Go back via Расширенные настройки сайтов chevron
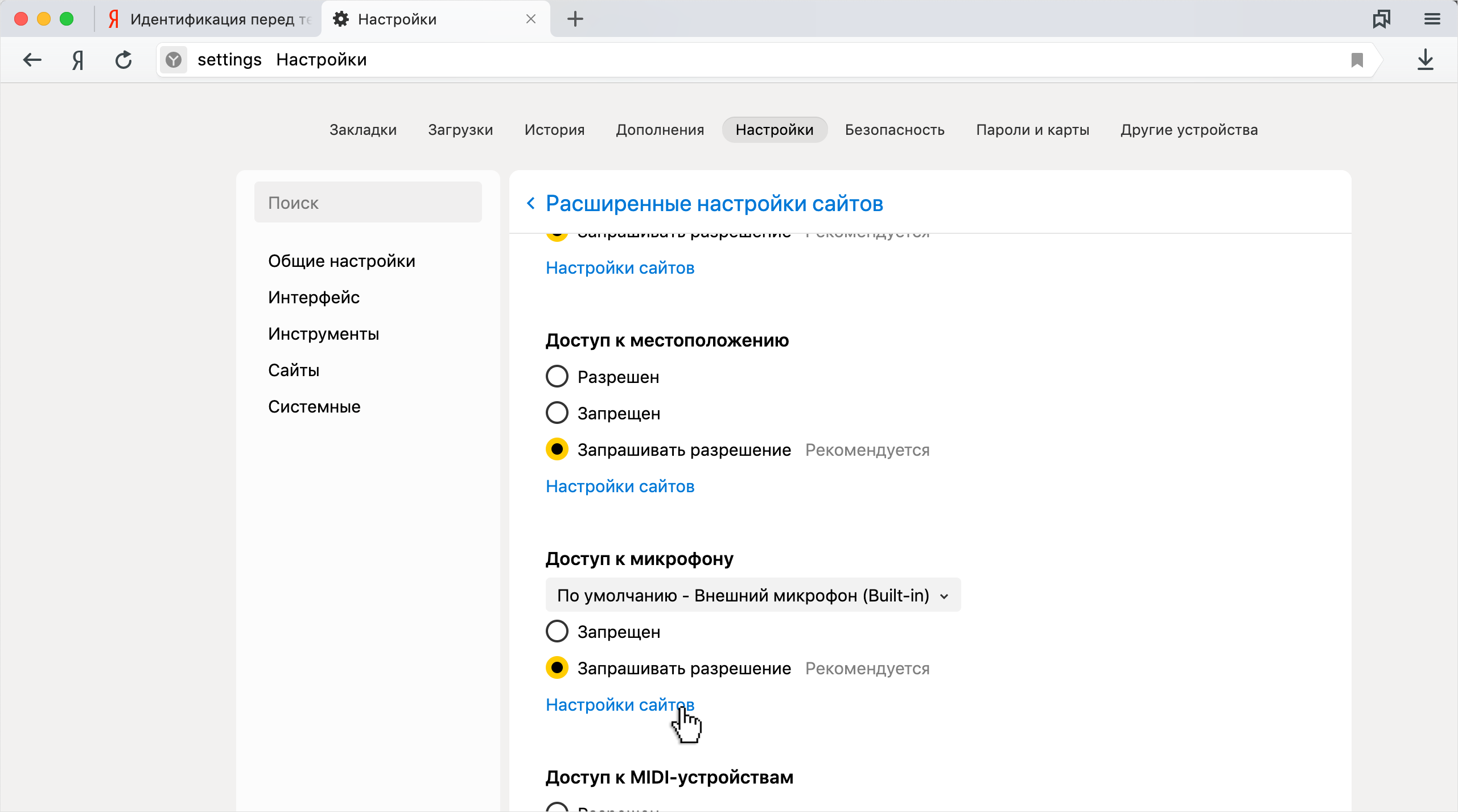 531,203
